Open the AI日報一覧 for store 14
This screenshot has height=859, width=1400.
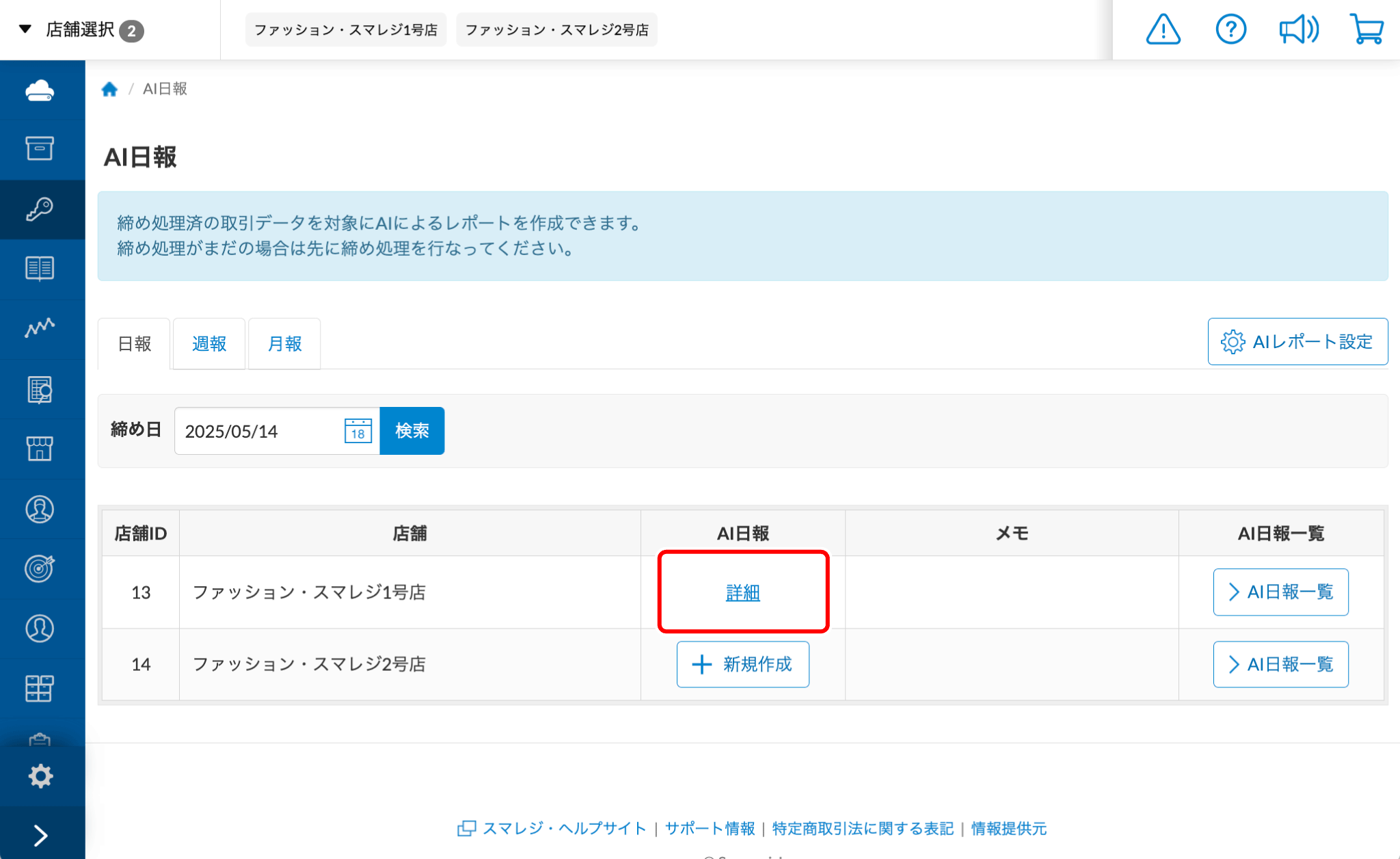click(x=1280, y=664)
